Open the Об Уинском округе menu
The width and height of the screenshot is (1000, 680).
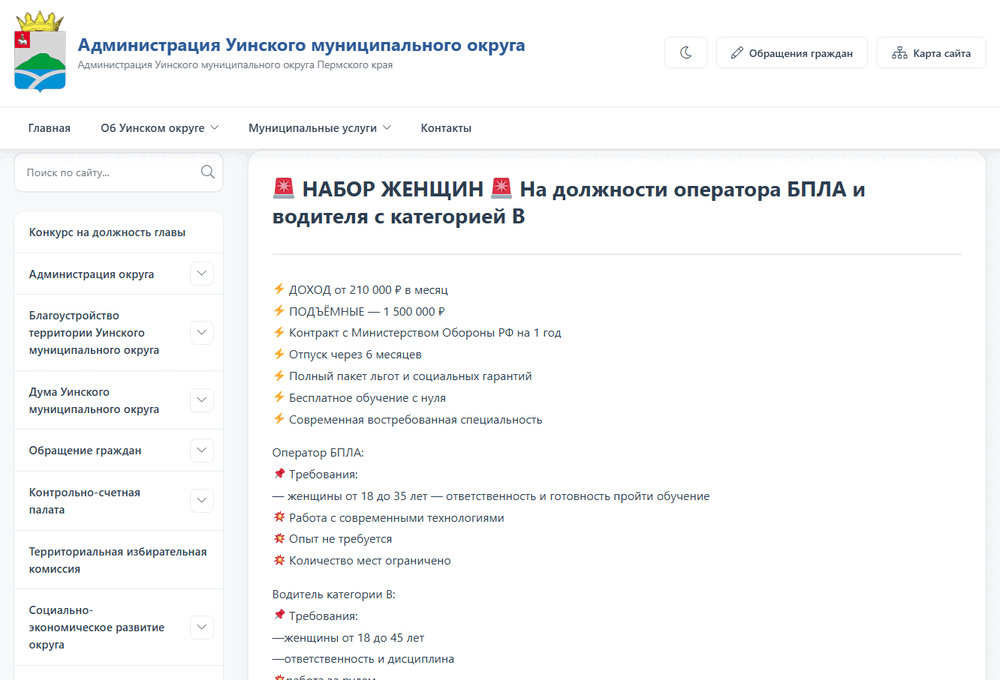click(x=159, y=128)
